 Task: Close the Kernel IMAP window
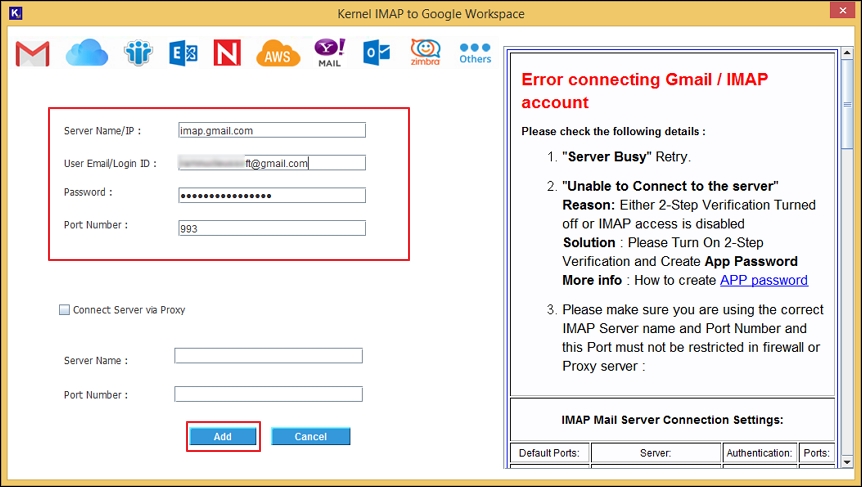tap(843, 10)
